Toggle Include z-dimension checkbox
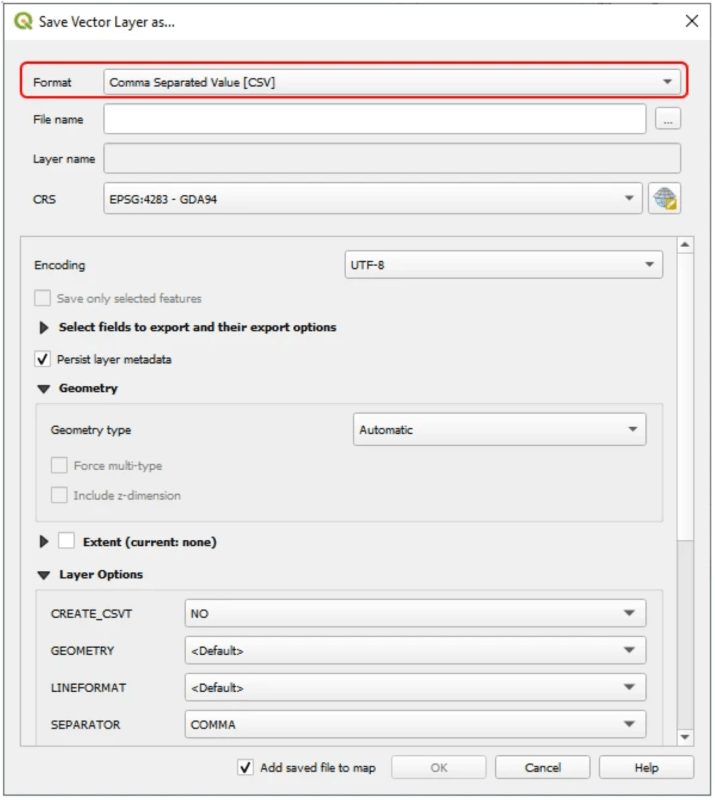715x800 pixels. tap(59, 495)
